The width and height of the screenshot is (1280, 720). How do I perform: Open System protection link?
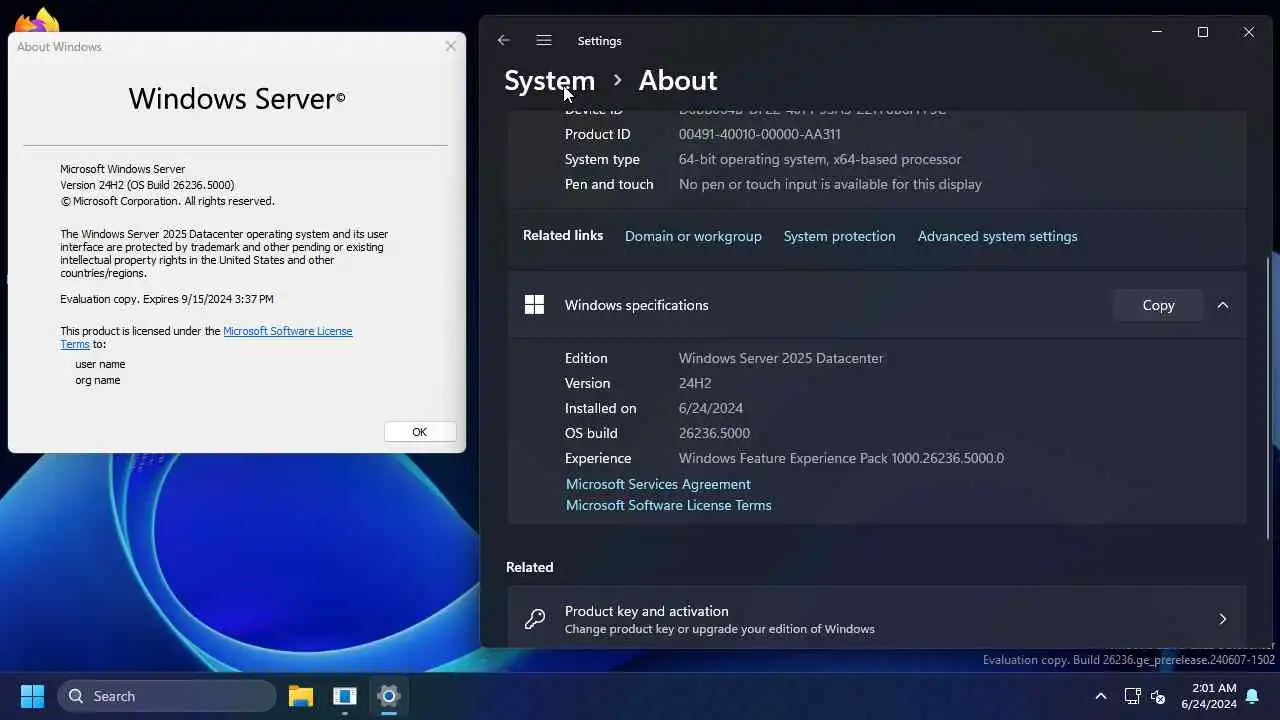[839, 236]
